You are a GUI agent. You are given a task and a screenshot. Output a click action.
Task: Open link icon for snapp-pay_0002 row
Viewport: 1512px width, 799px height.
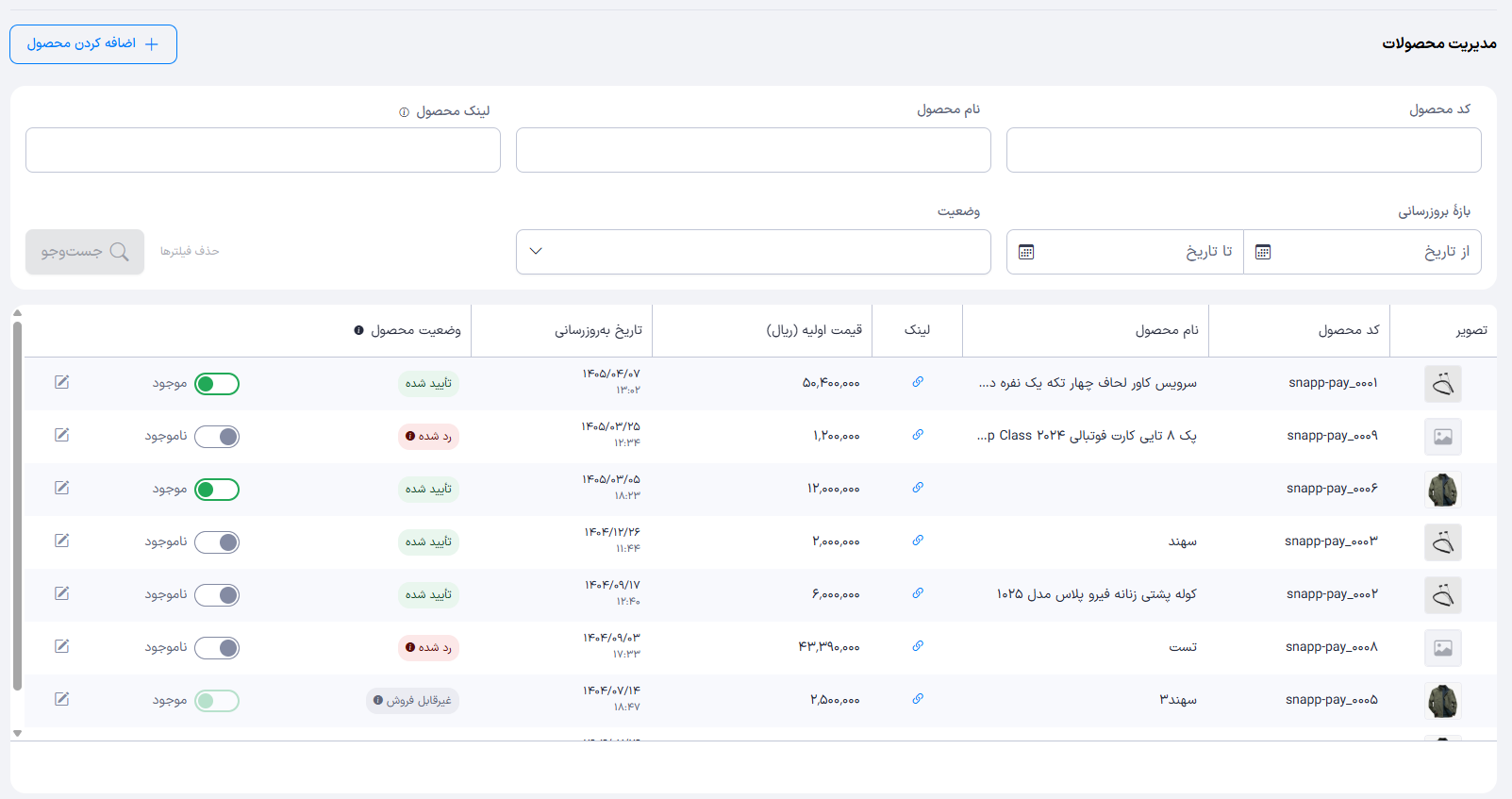(x=918, y=593)
